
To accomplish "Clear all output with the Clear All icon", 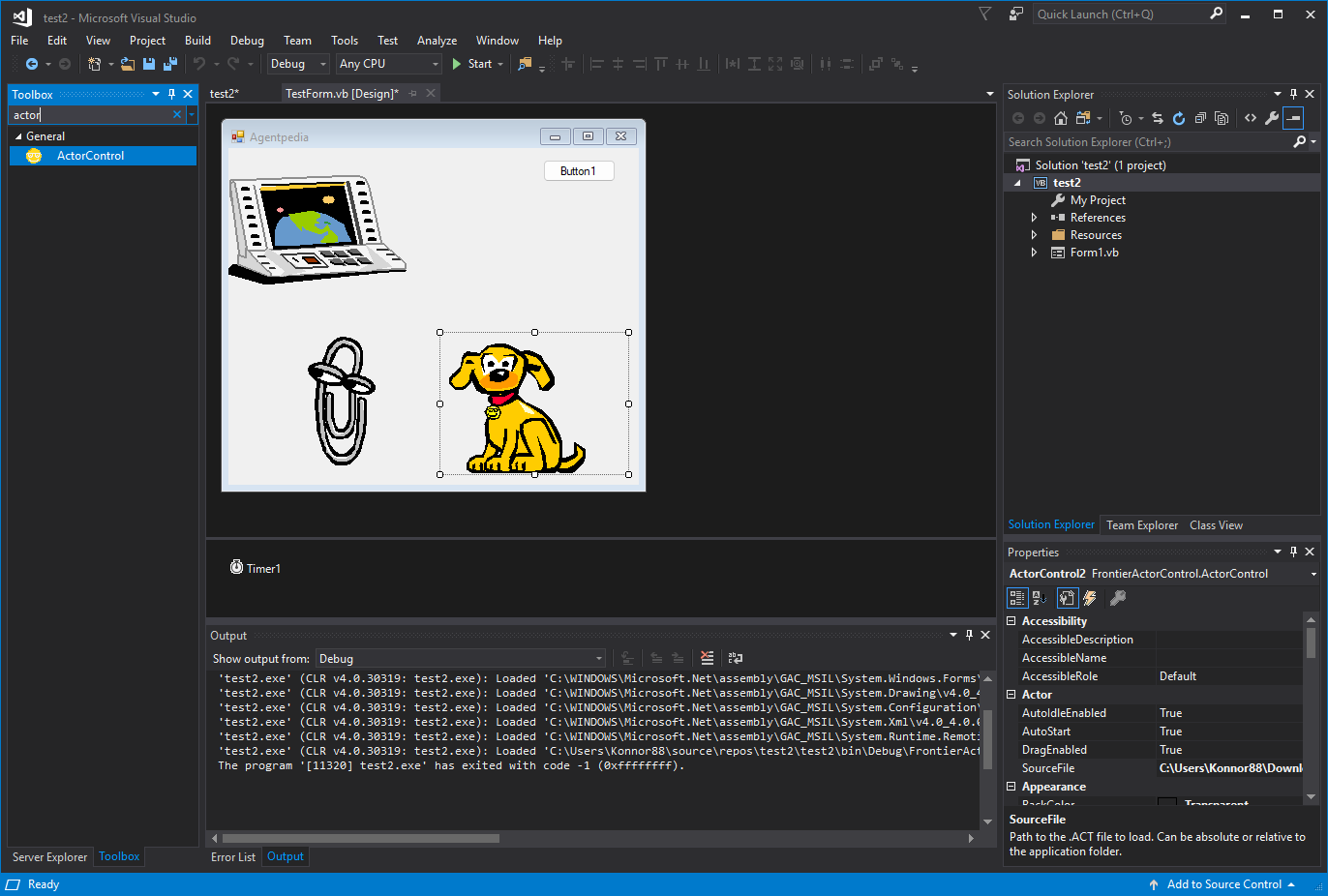I will 707,658.
